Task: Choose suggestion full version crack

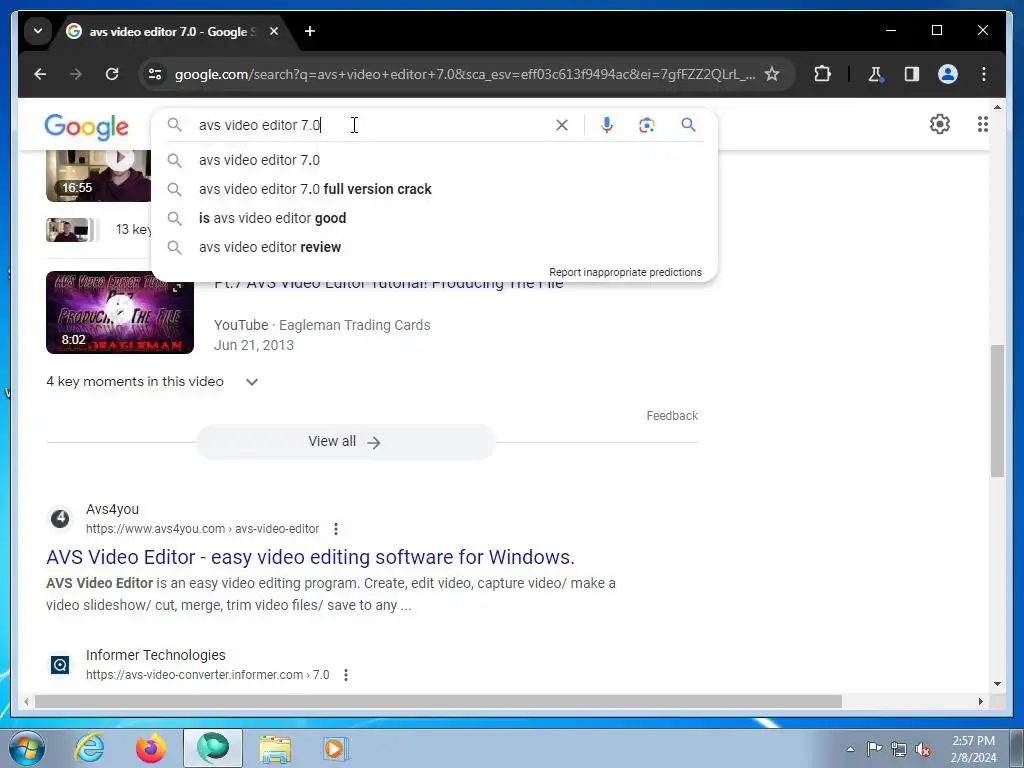Action: tap(434, 189)
